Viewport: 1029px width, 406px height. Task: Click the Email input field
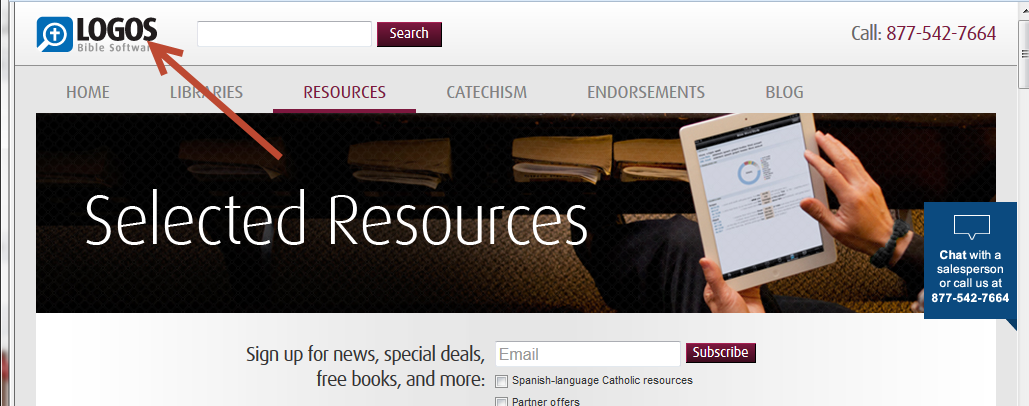pos(588,354)
